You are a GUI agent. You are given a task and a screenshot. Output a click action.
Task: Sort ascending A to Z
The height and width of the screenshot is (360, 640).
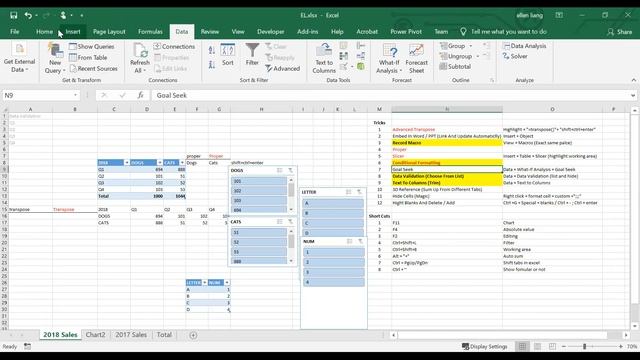click(211, 50)
